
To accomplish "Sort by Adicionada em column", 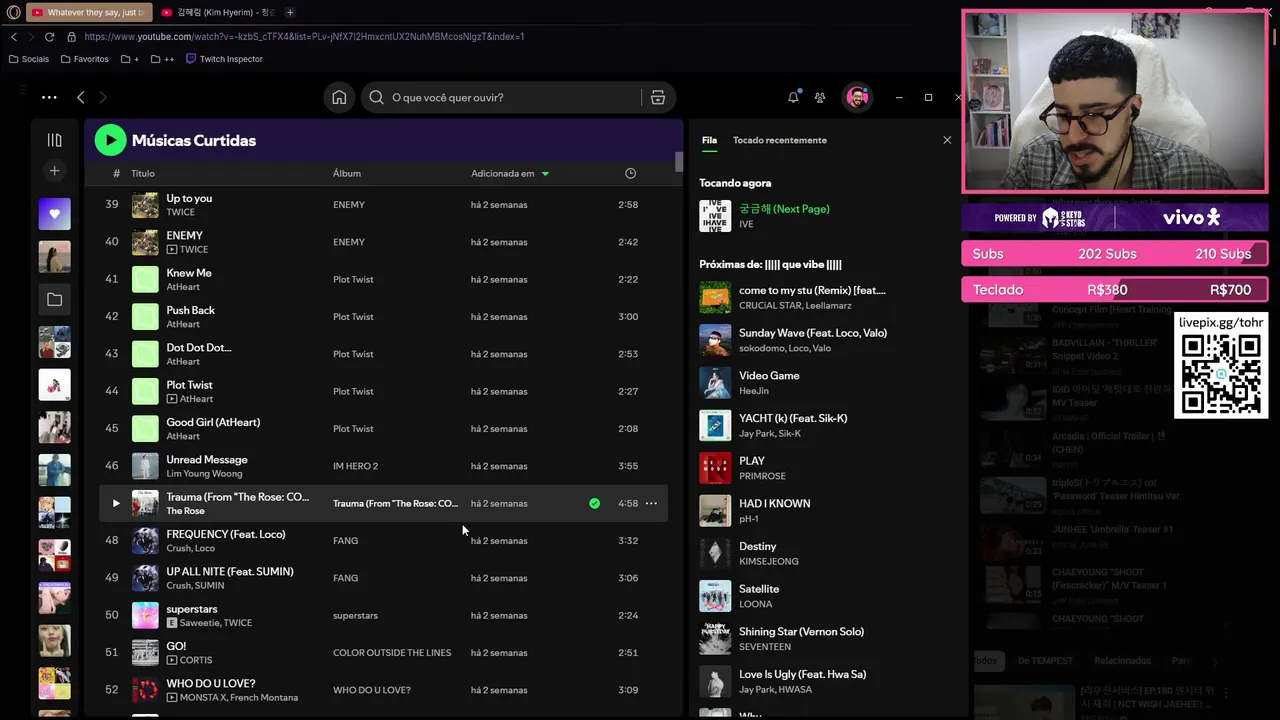I will (x=510, y=173).
